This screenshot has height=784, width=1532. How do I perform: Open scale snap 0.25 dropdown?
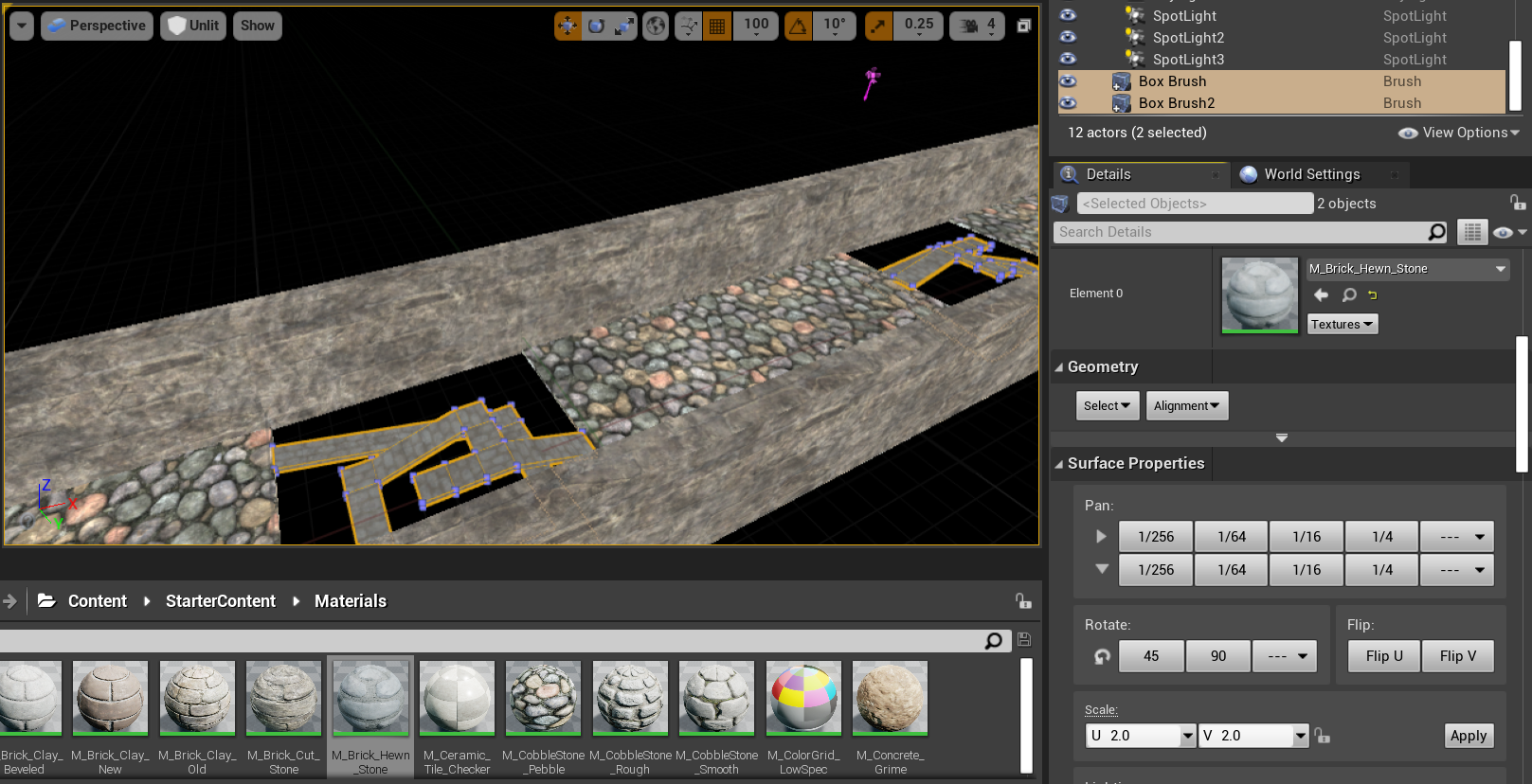918,26
